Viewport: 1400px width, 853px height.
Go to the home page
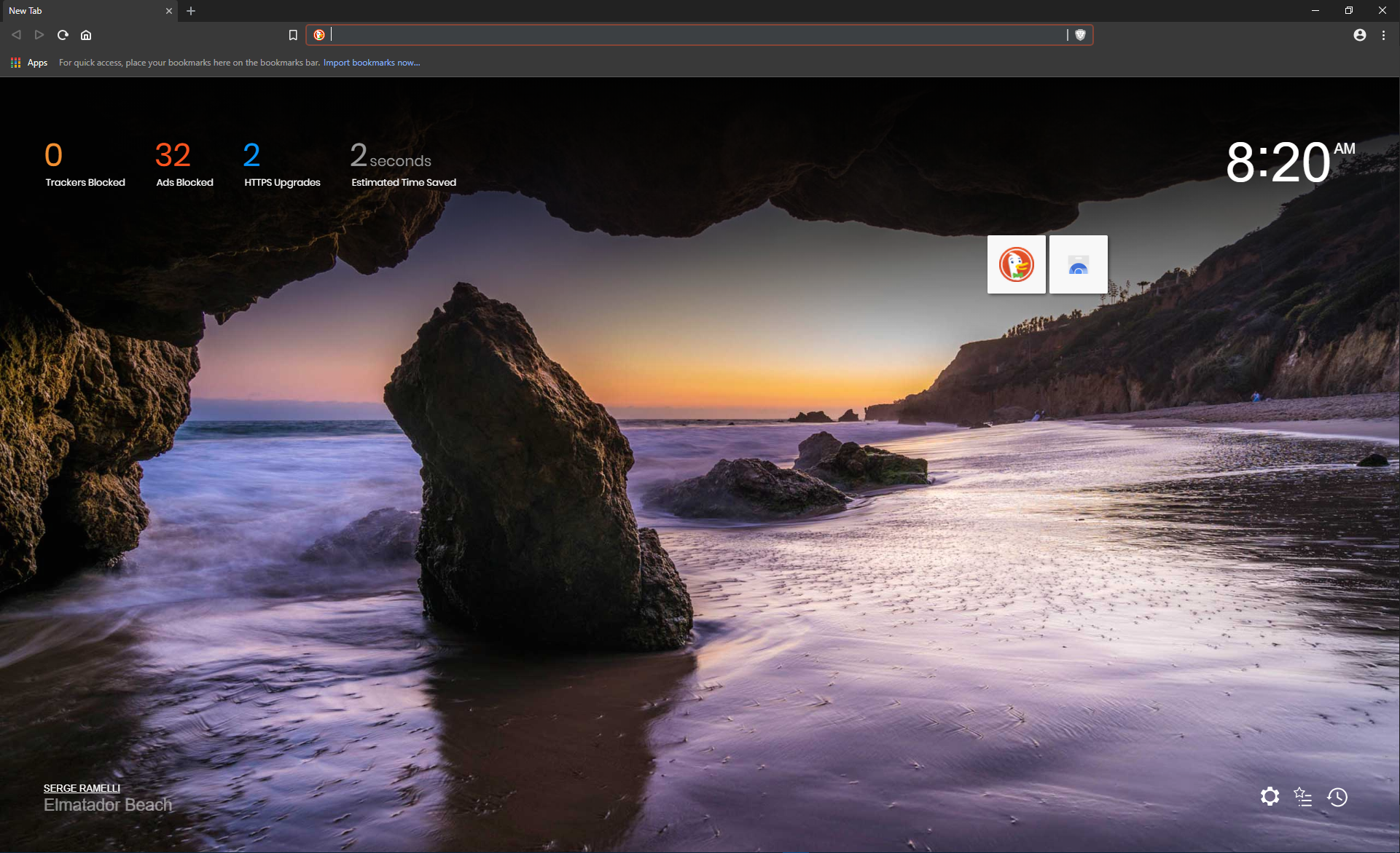click(86, 35)
